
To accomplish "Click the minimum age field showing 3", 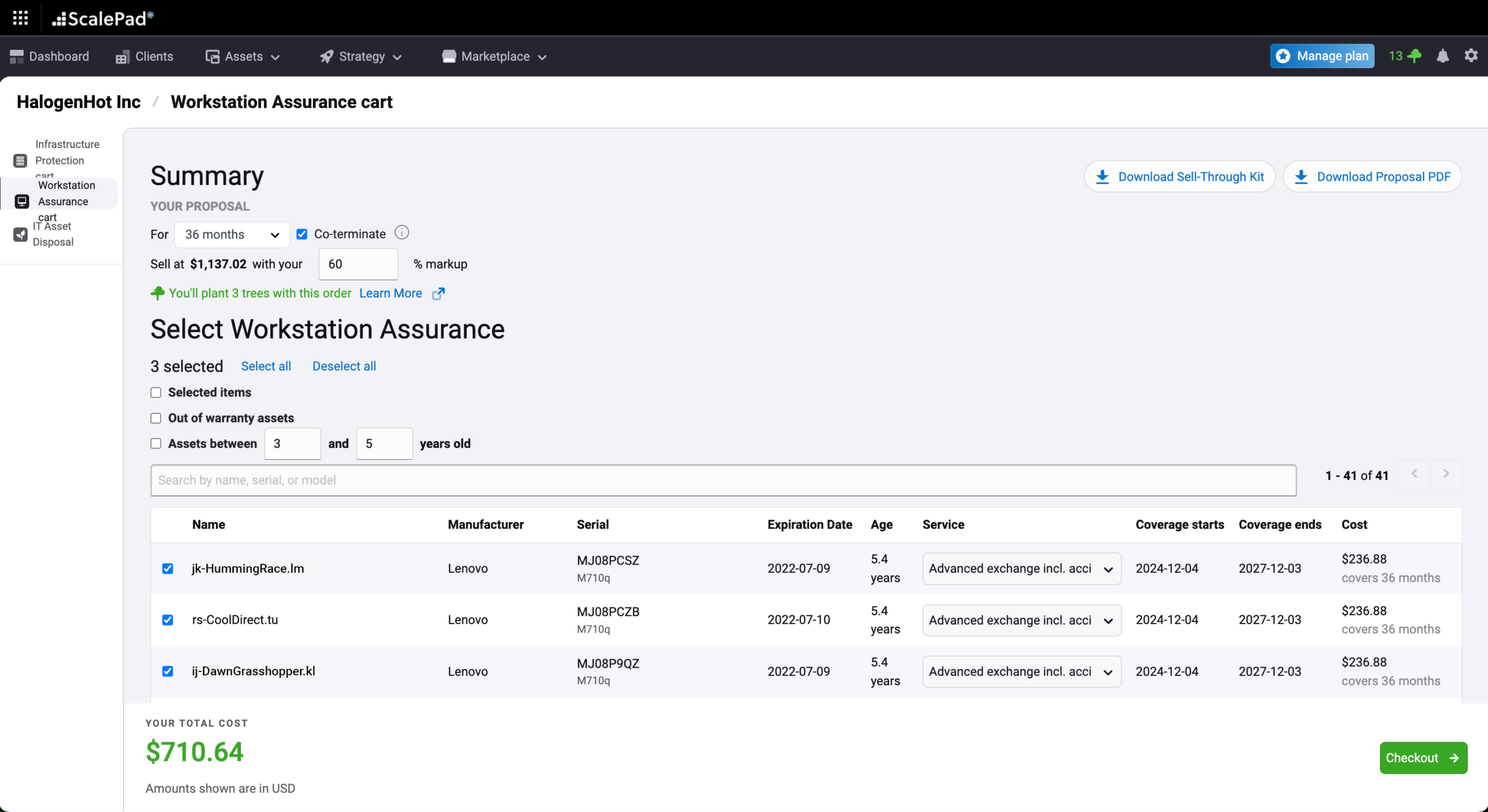I will 292,443.
